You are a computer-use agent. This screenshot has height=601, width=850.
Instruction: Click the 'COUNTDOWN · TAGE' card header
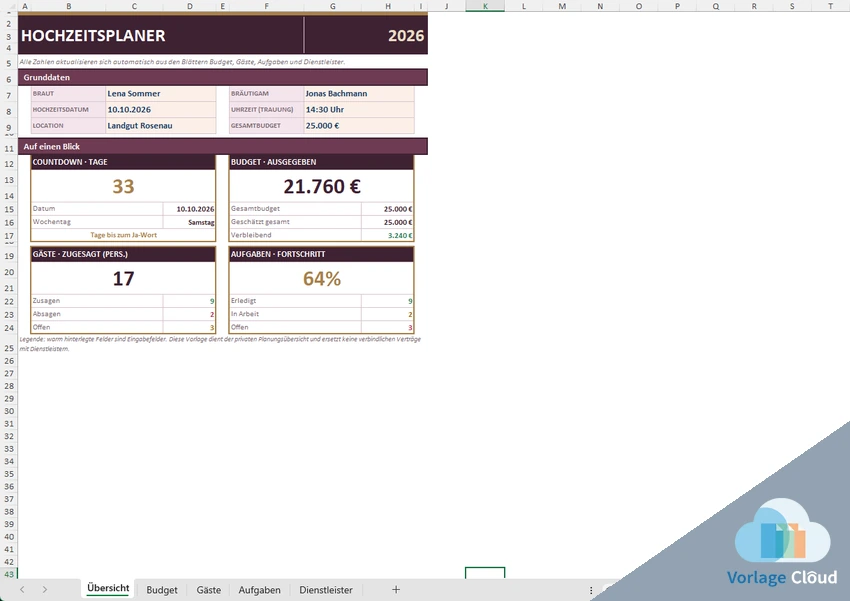(x=123, y=162)
